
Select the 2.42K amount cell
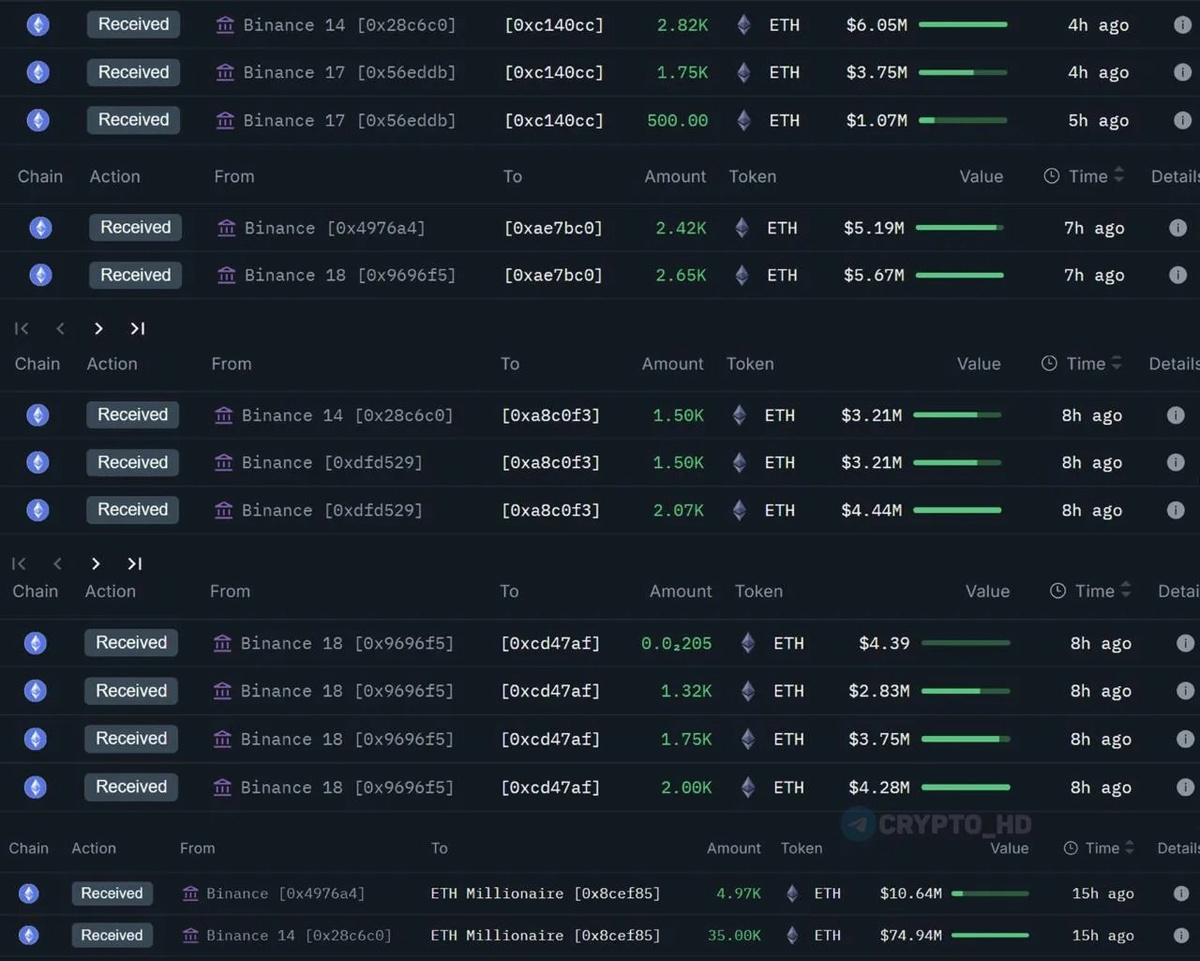[x=681, y=228]
